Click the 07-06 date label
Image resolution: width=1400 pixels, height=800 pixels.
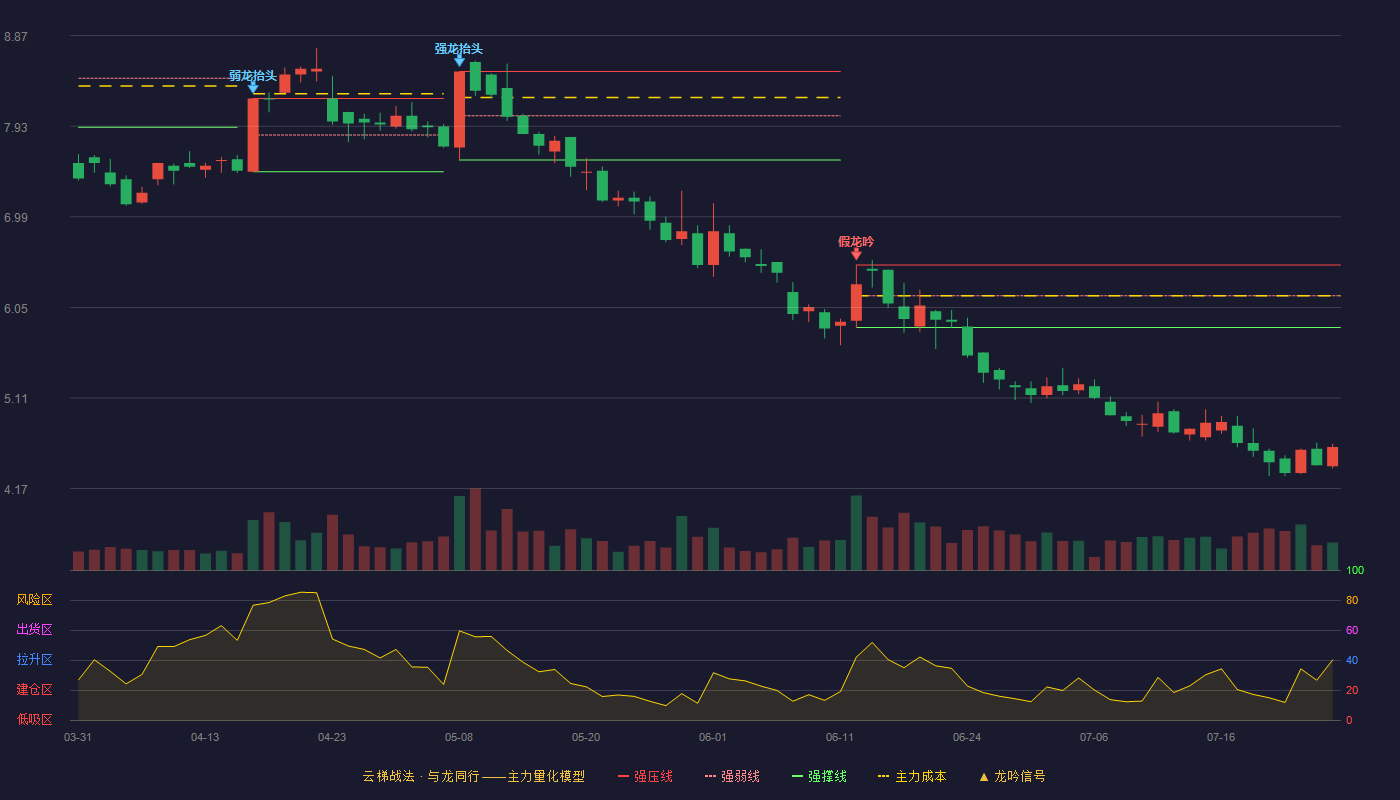tap(1094, 737)
